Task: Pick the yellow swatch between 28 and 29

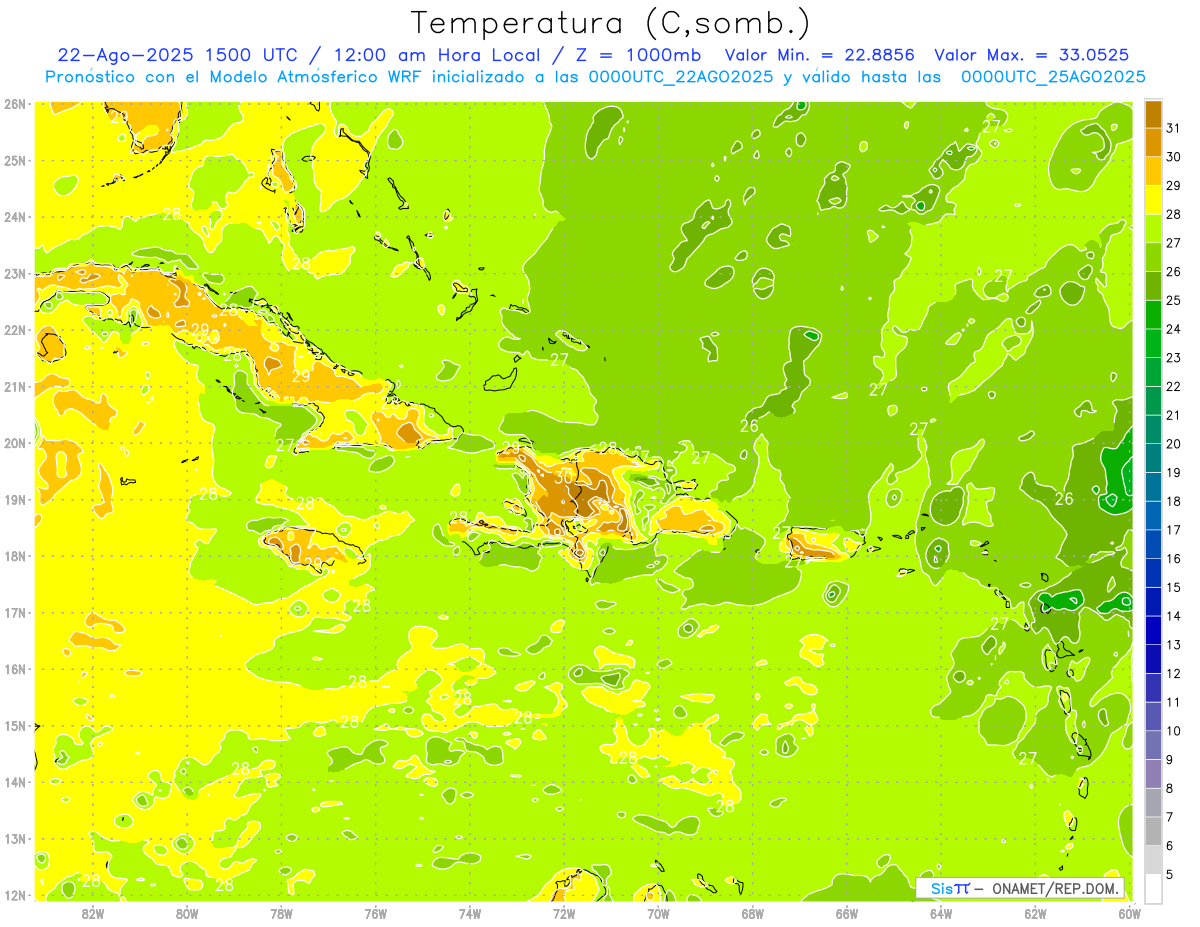Action: 1153,200
